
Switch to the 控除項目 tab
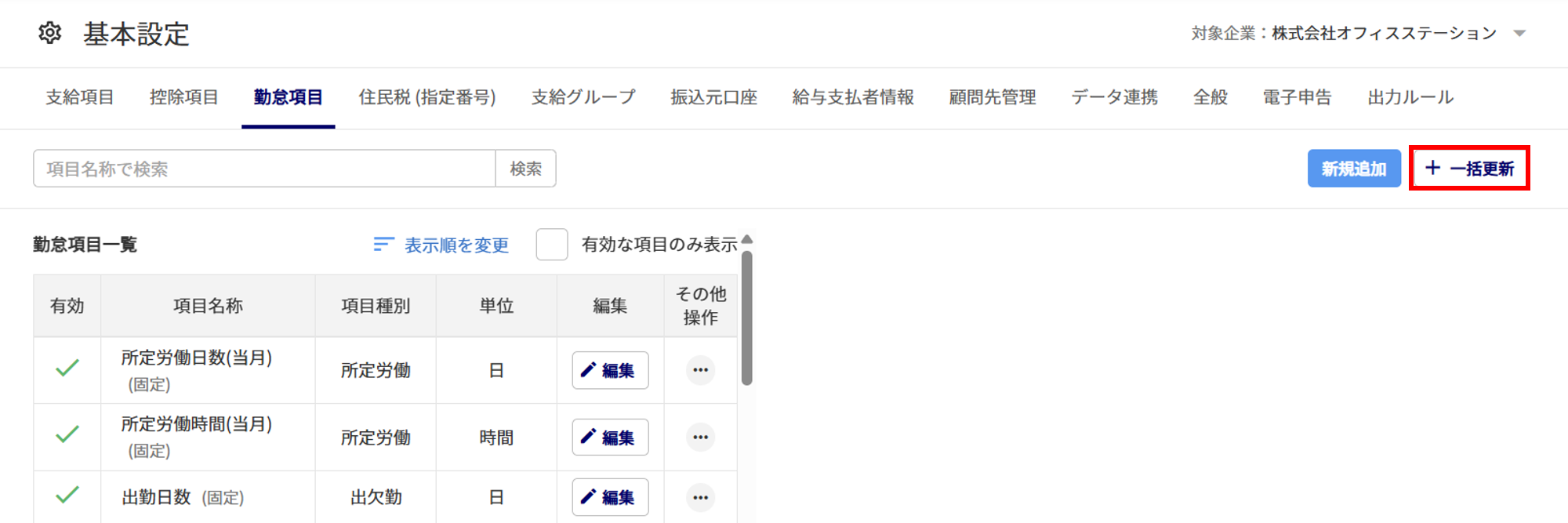click(184, 97)
